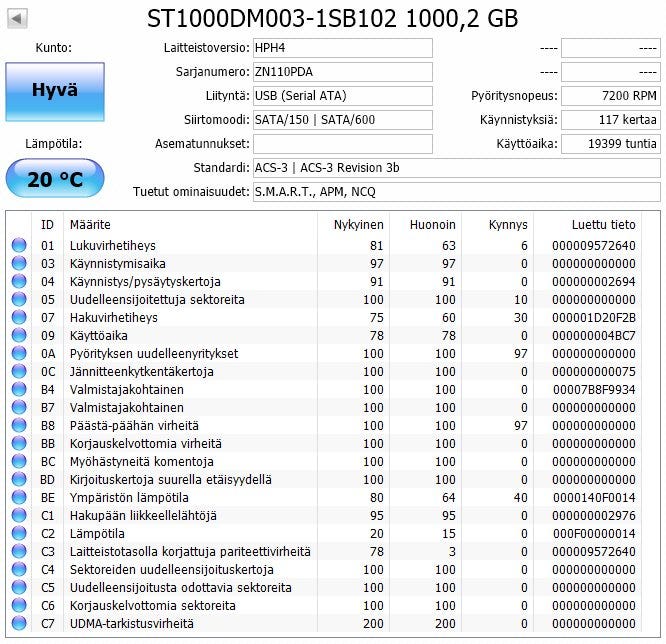The image size is (666, 644).
Task: Click status icon of 0C Jännitteenkytkentäkertoja row
Action: tap(19, 371)
